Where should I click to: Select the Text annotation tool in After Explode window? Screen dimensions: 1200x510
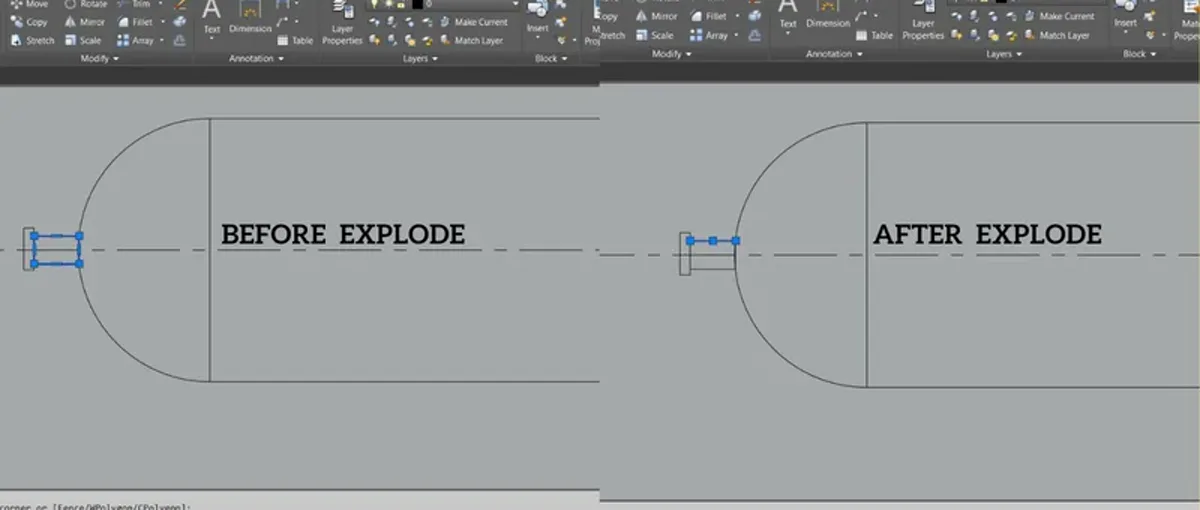coord(788,14)
